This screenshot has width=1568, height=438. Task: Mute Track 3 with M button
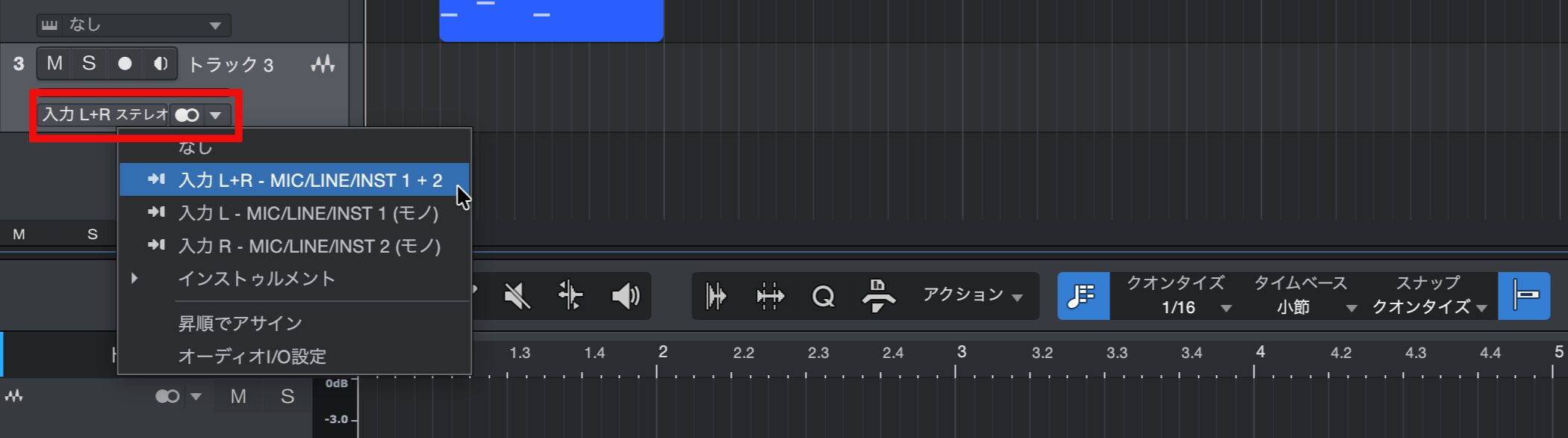55,64
